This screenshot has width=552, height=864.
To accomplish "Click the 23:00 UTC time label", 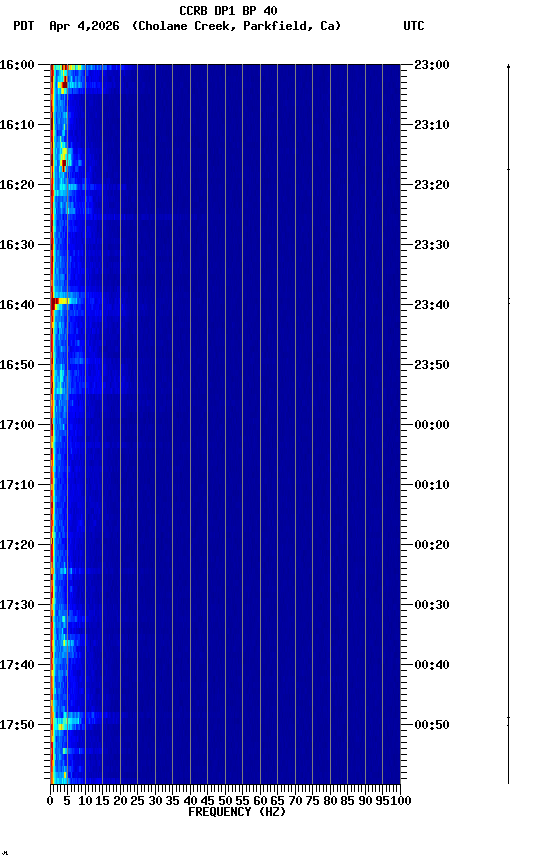I will coord(432,65).
